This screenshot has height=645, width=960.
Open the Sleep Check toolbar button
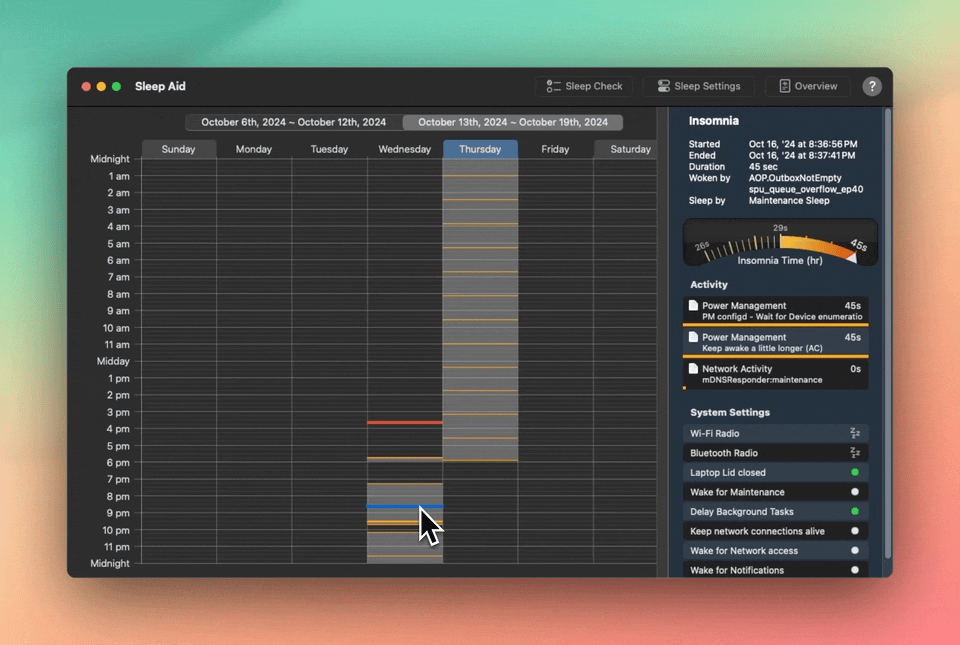[584, 87]
